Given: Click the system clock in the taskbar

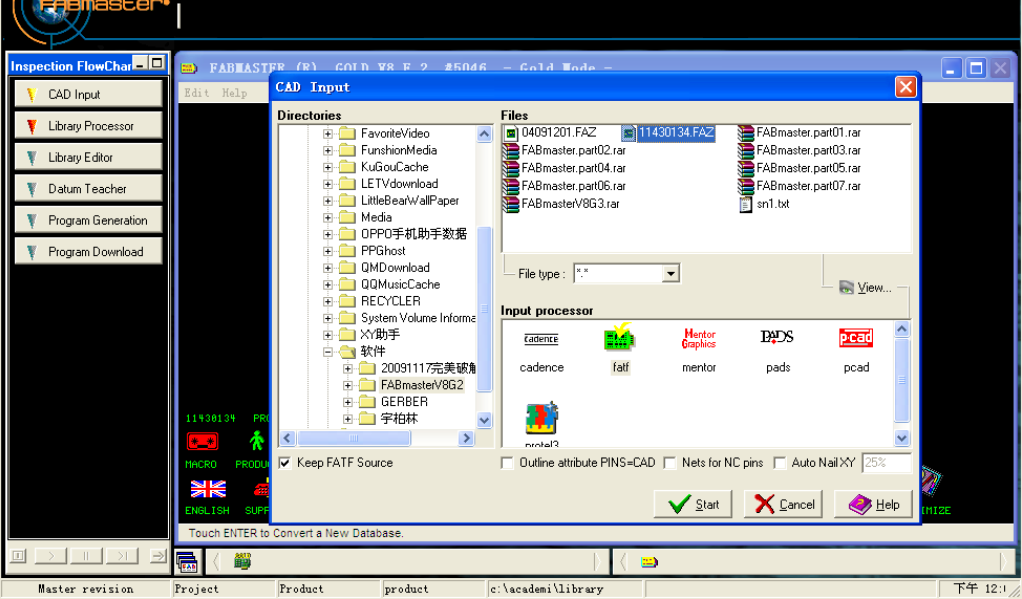Looking at the screenshot, I should click(979, 588).
